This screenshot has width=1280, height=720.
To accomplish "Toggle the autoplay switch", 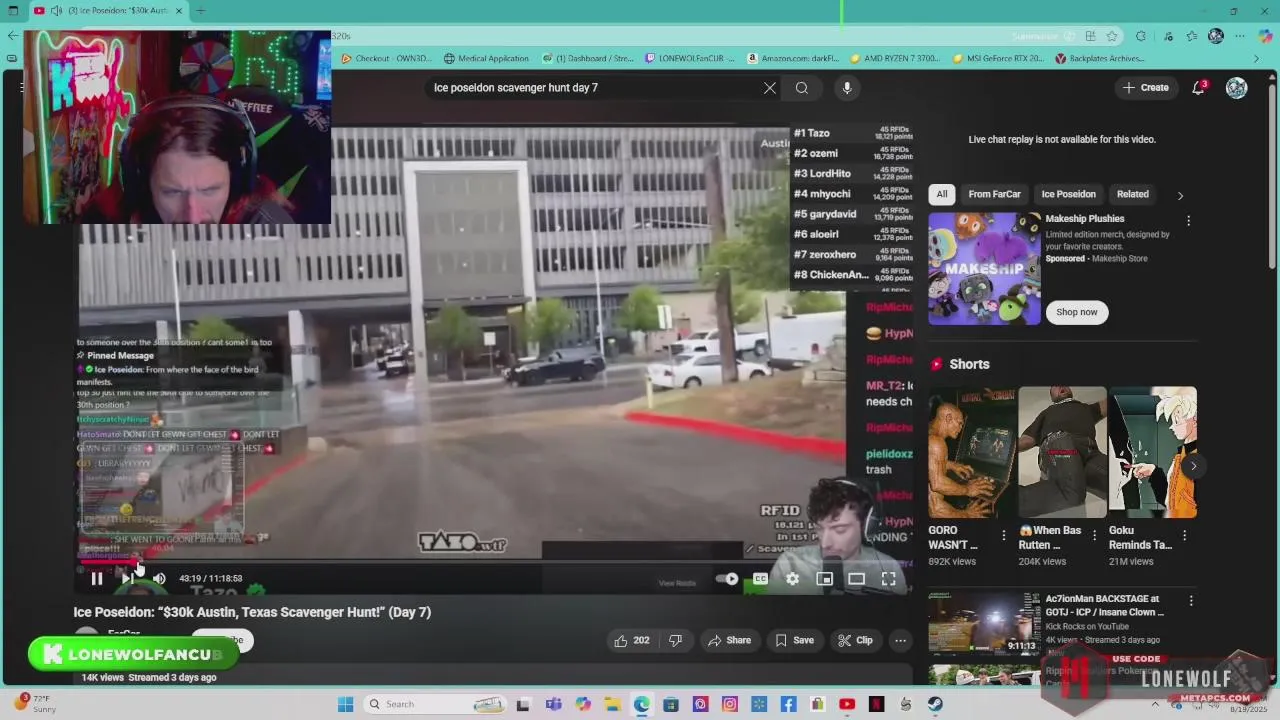I will 728,579.
